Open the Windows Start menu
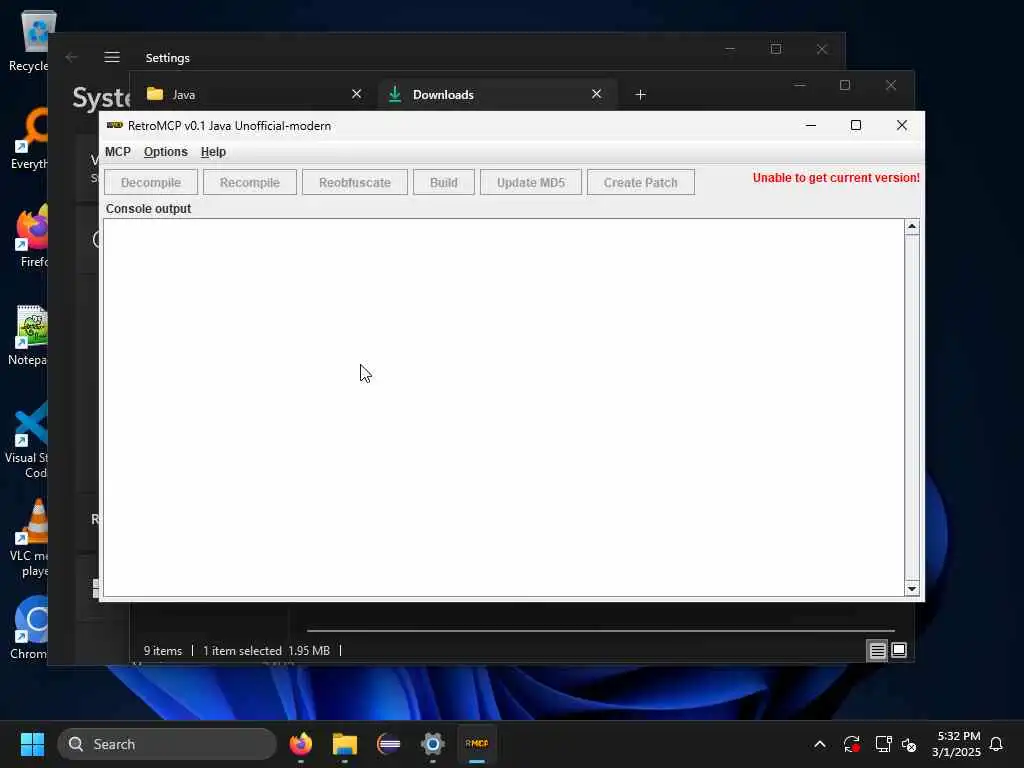Image resolution: width=1024 pixels, height=768 pixels. (32, 744)
